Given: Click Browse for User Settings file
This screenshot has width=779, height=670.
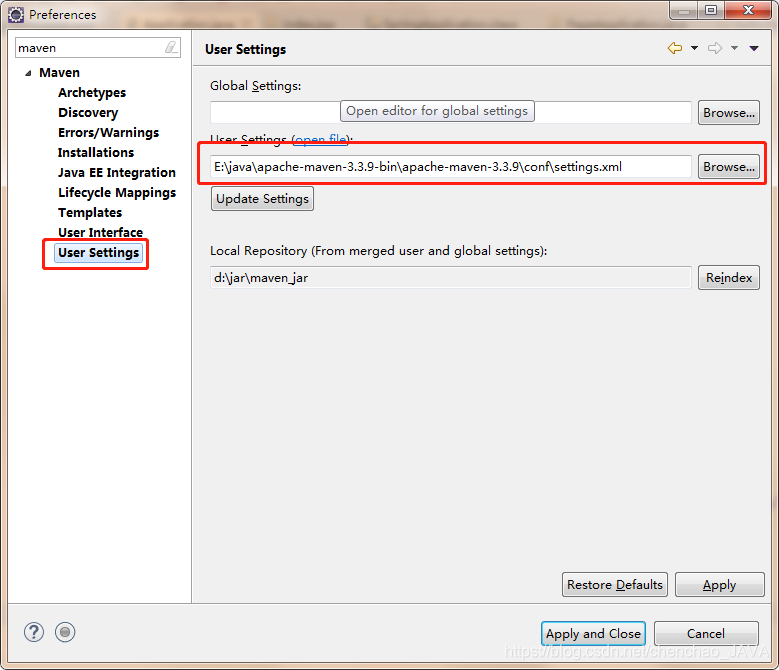Looking at the screenshot, I should (x=729, y=167).
